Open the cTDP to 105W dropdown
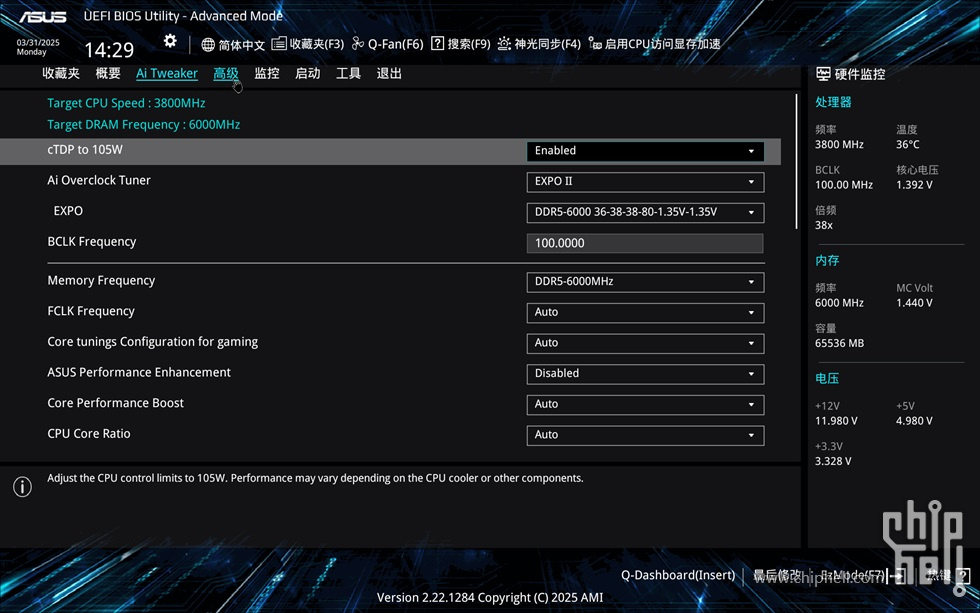 click(x=645, y=151)
